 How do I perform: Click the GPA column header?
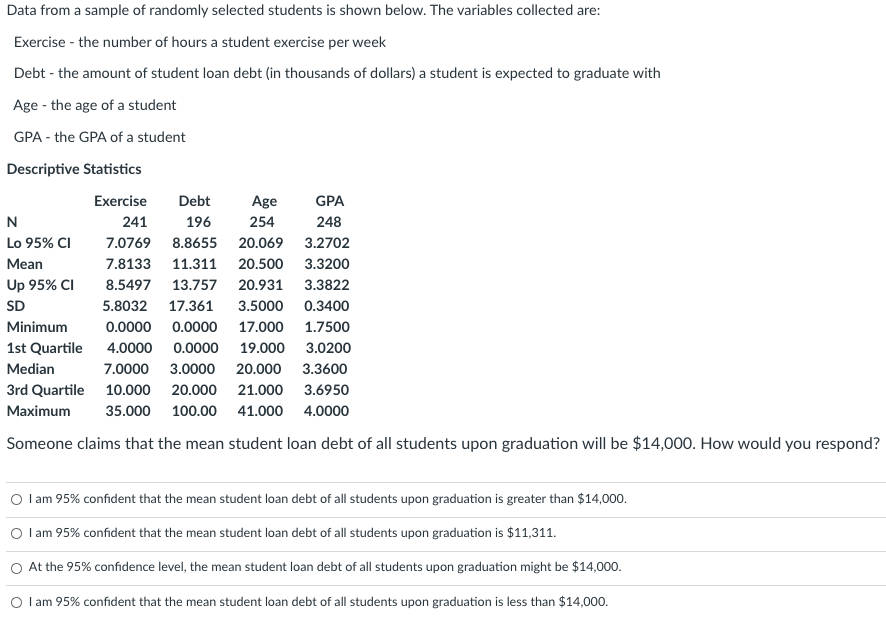(x=328, y=201)
